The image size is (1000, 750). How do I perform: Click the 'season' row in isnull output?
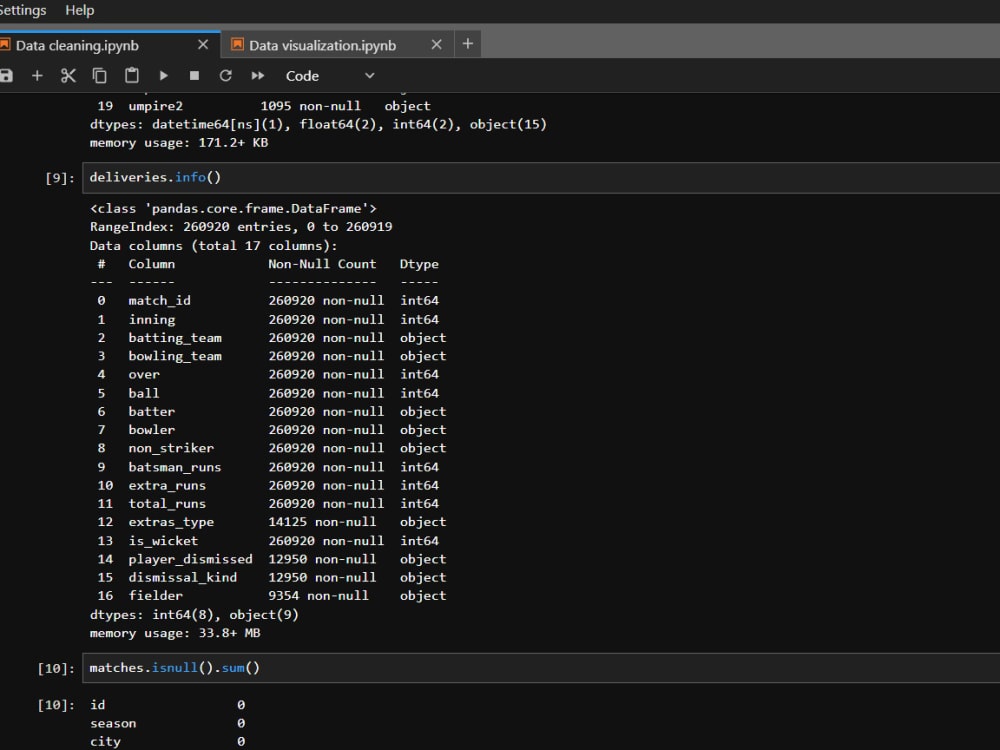(168, 723)
